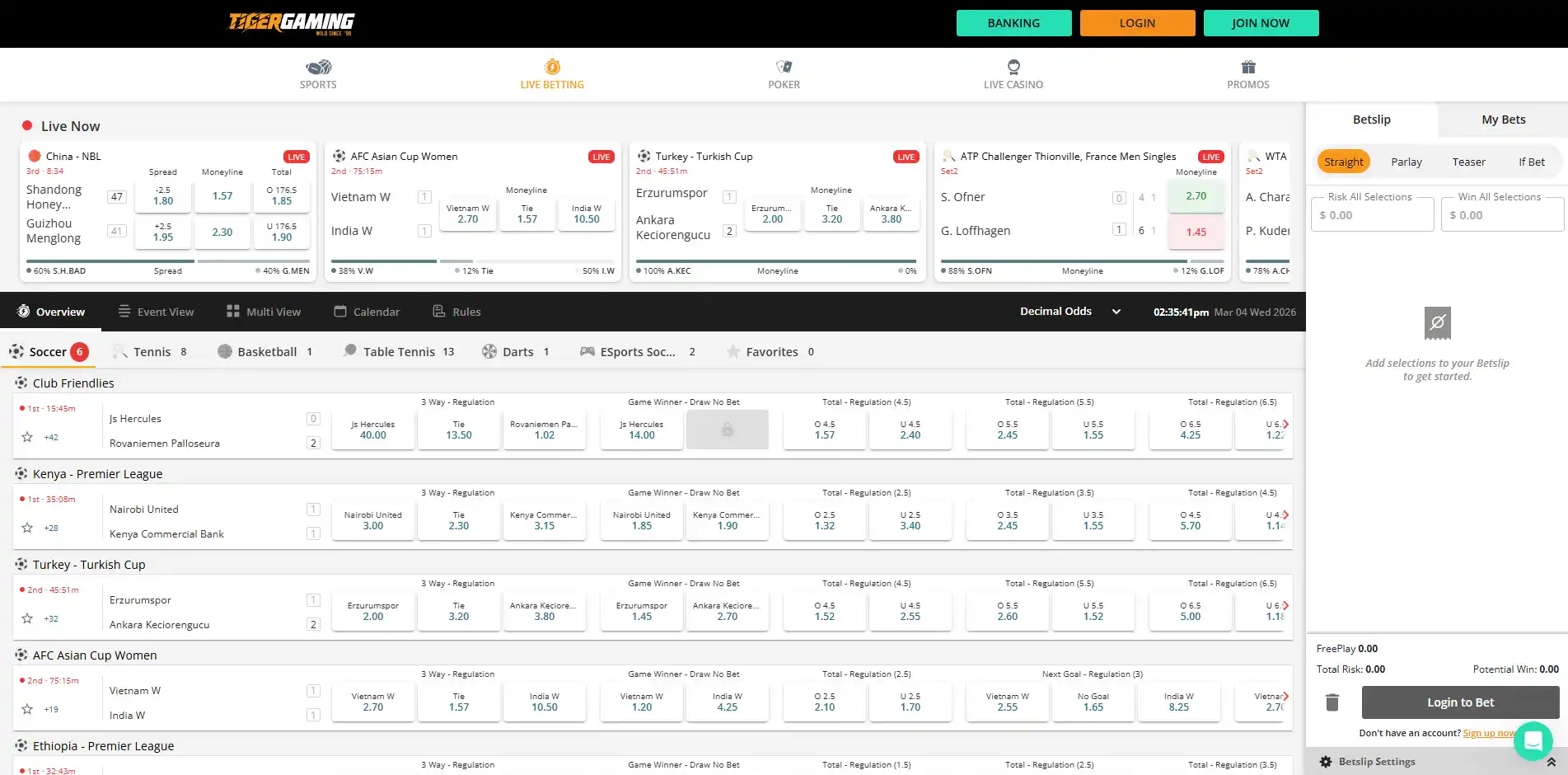Open the Decimal Odds format dropdown
Screen dimensions: 1568x775
pyautogui.click(x=1070, y=312)
